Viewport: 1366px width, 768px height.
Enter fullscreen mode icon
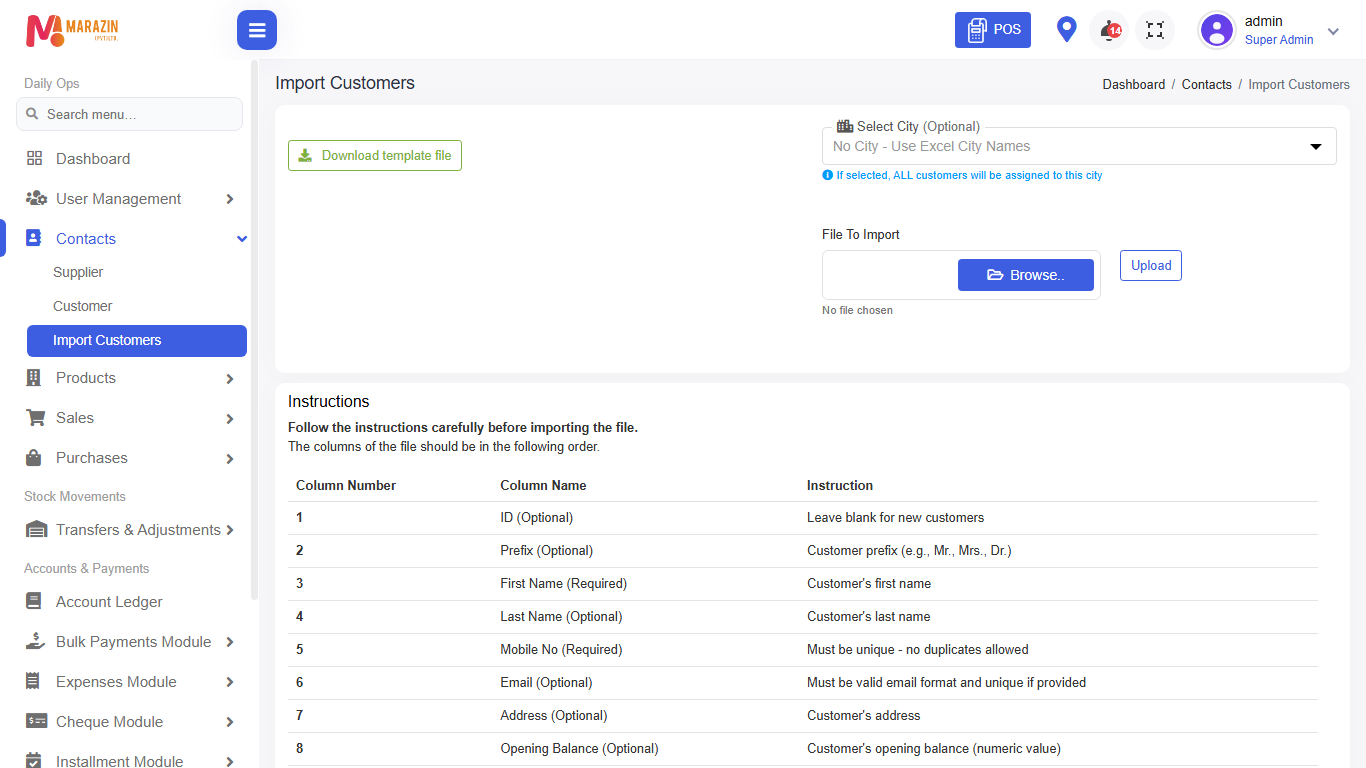click(1155, 30)
